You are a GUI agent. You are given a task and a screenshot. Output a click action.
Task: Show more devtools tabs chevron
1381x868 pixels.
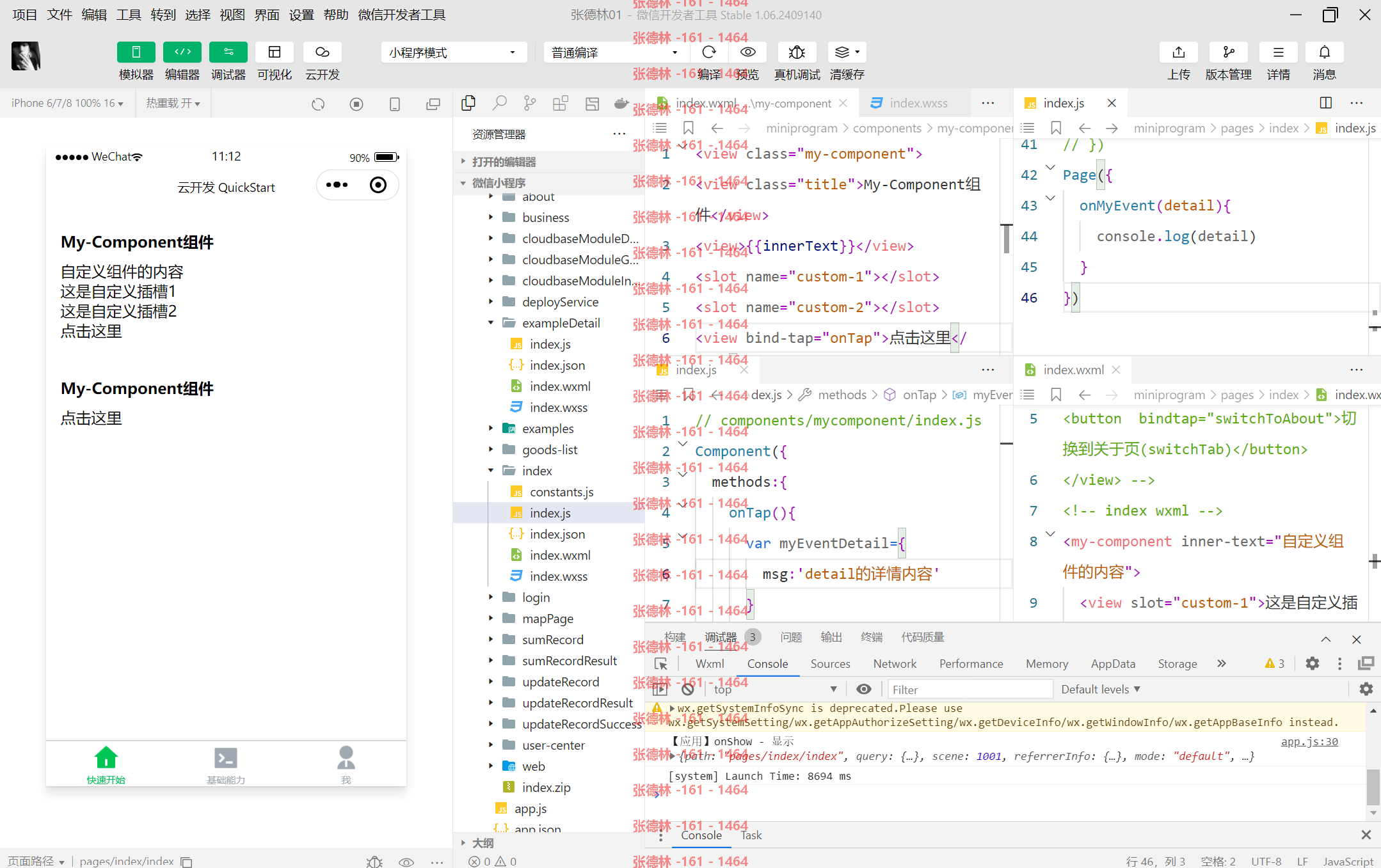pos(1221,663)
